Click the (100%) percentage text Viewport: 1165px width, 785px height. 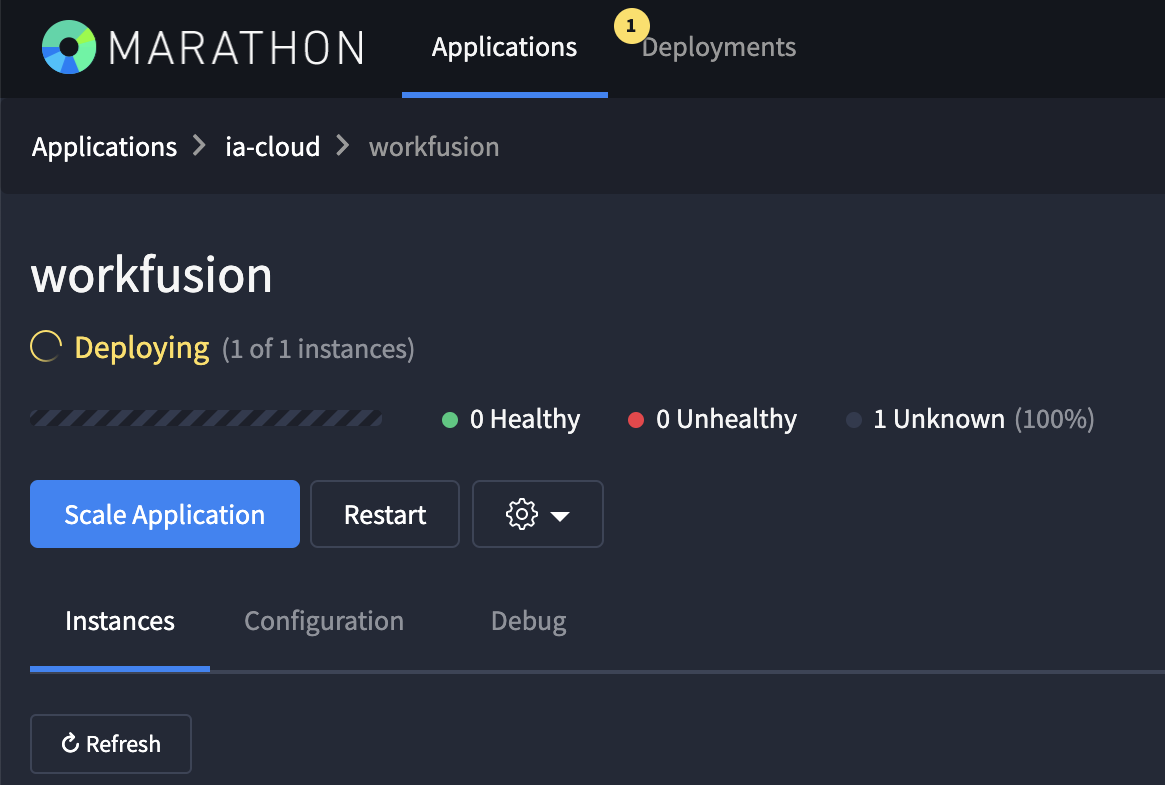[x=1054, y=419]
